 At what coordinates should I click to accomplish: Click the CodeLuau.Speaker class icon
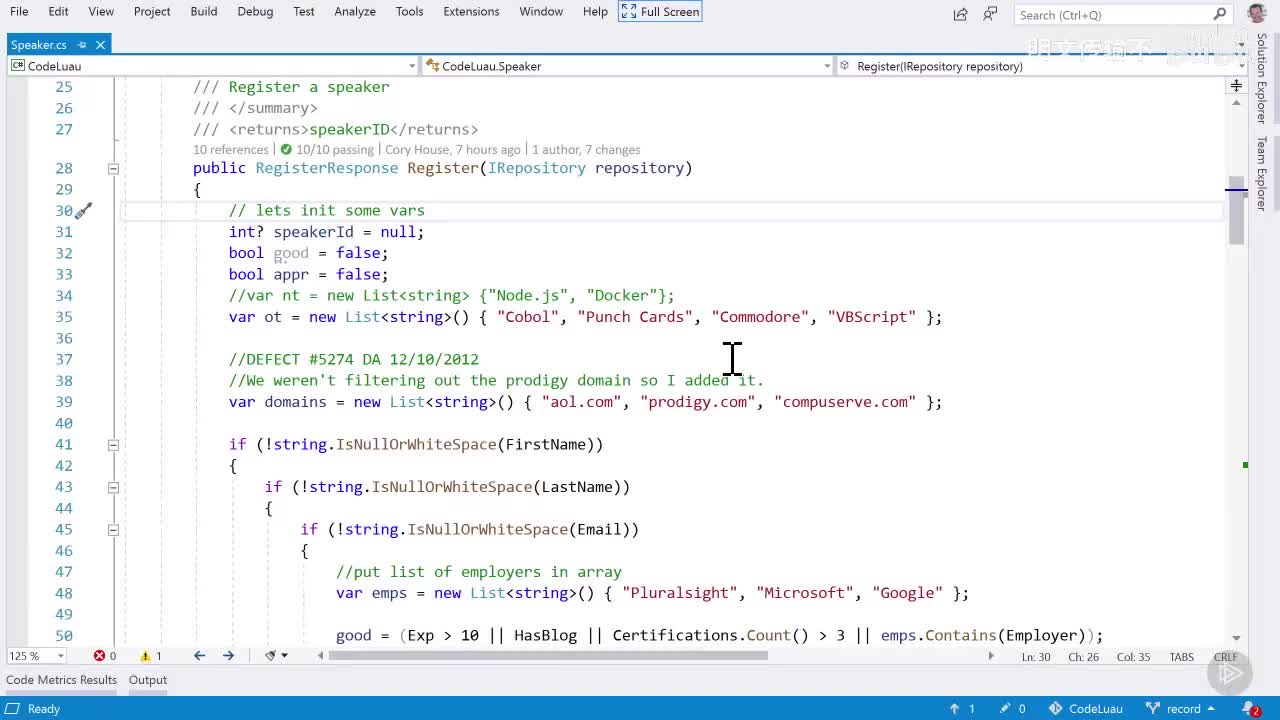pos(432,66)
